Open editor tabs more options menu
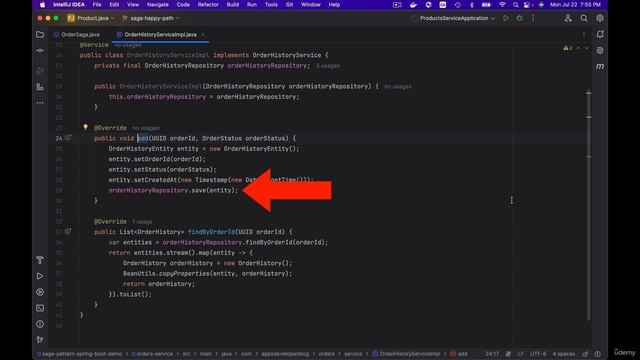Screen dimensions: 640x360 click(584, 35)
